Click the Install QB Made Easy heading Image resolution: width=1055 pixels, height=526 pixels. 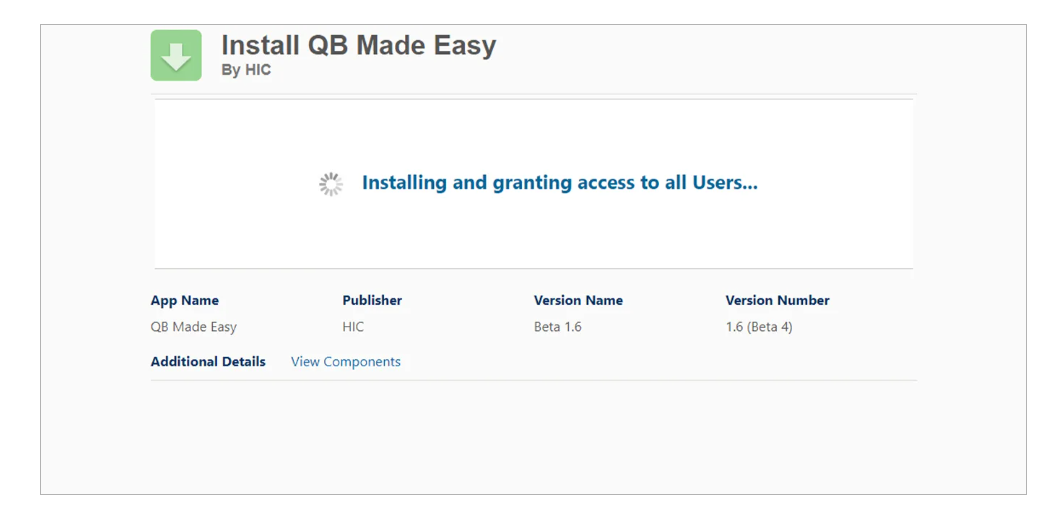click(x=358, y=46)
